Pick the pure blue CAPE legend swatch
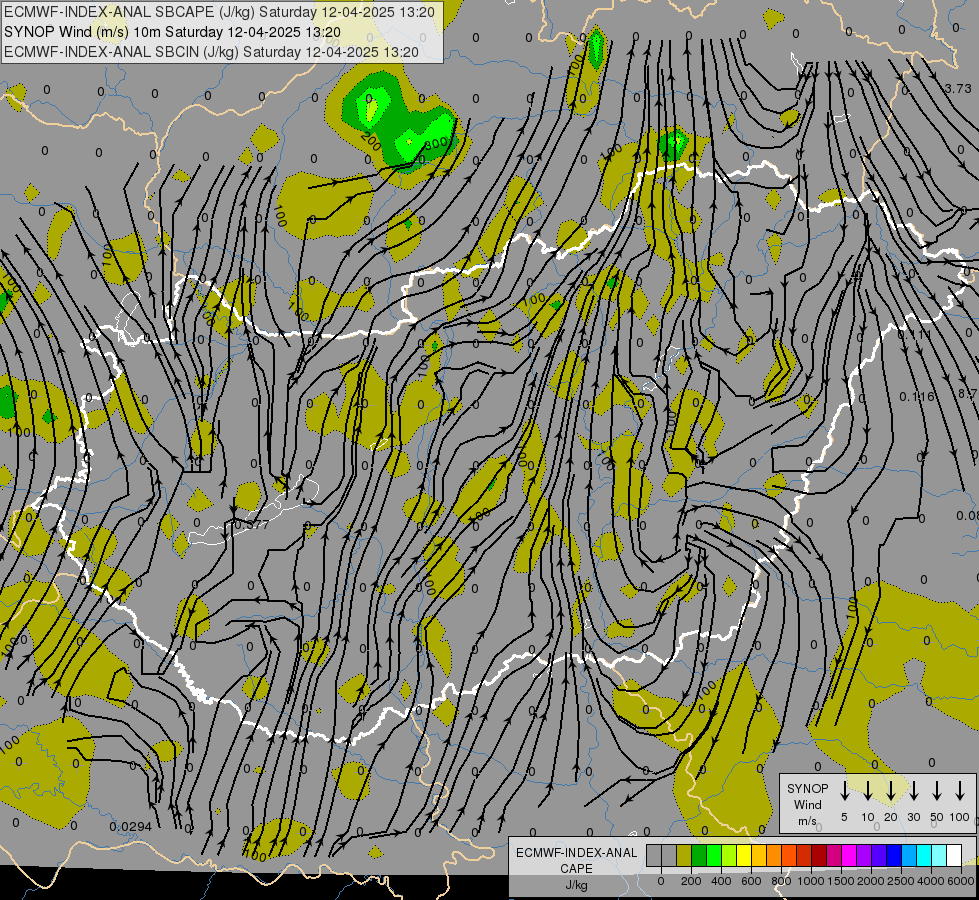 pyautogui.click(x=894, y=855)
